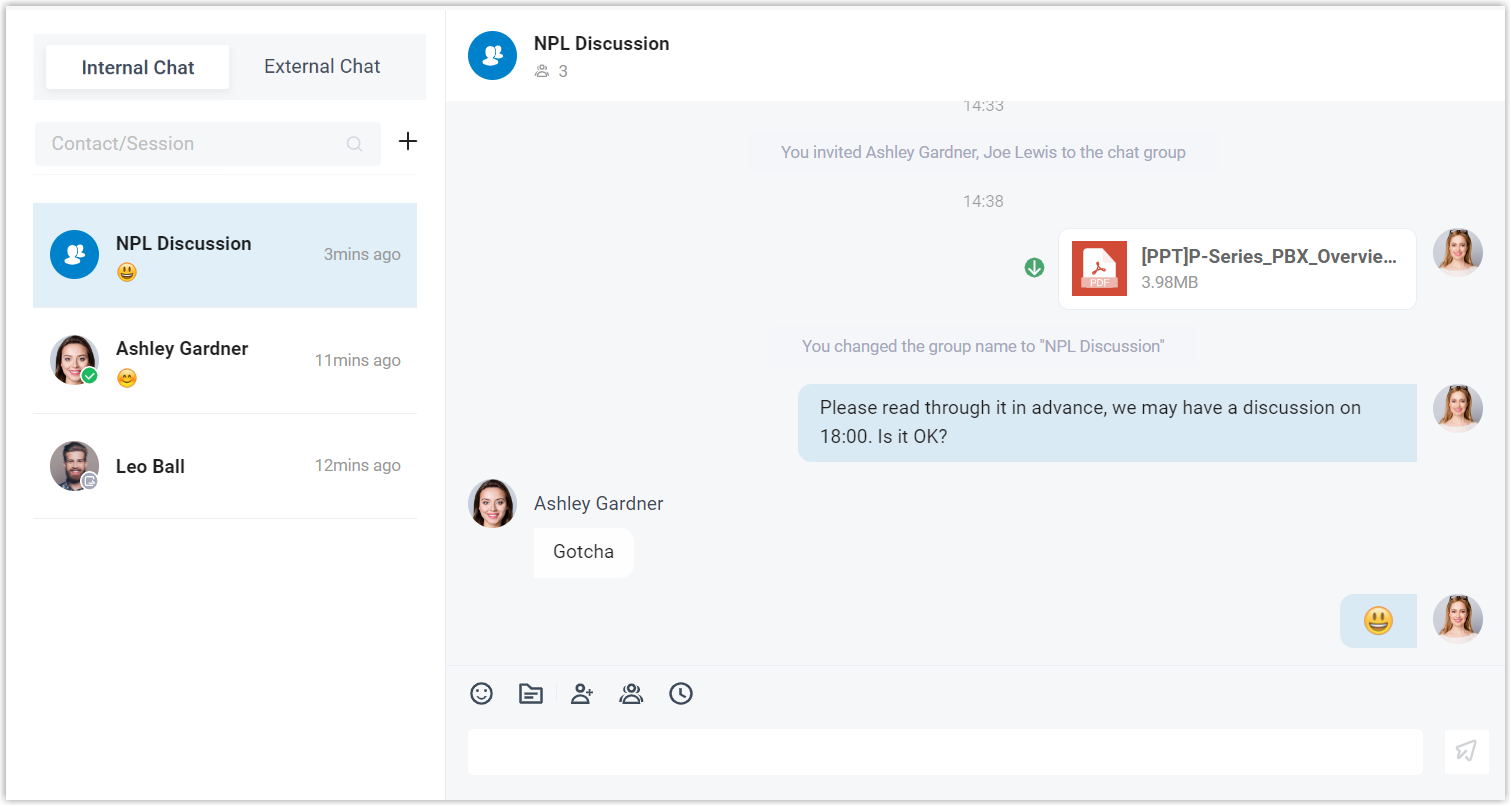Select the Internal Chat tab
Viewport: 1511px width, 806px height.
tap(138, 68)
